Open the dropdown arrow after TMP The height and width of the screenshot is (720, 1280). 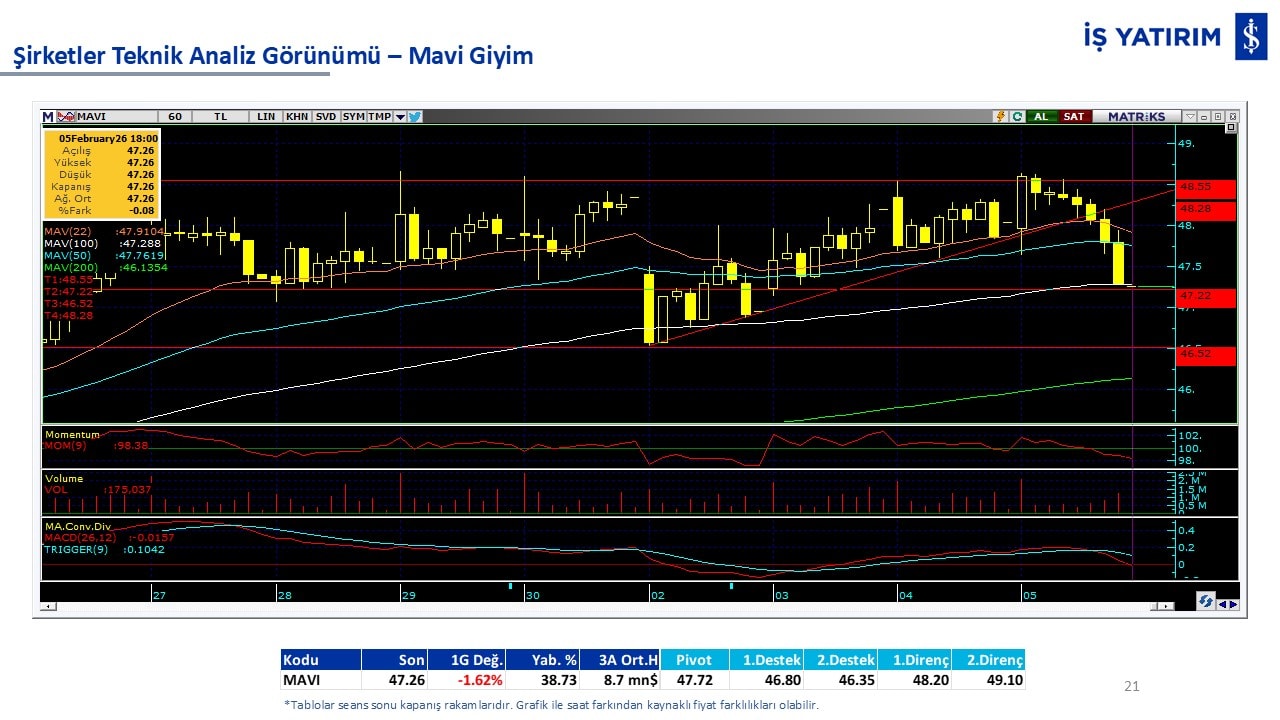coord(400,117)
